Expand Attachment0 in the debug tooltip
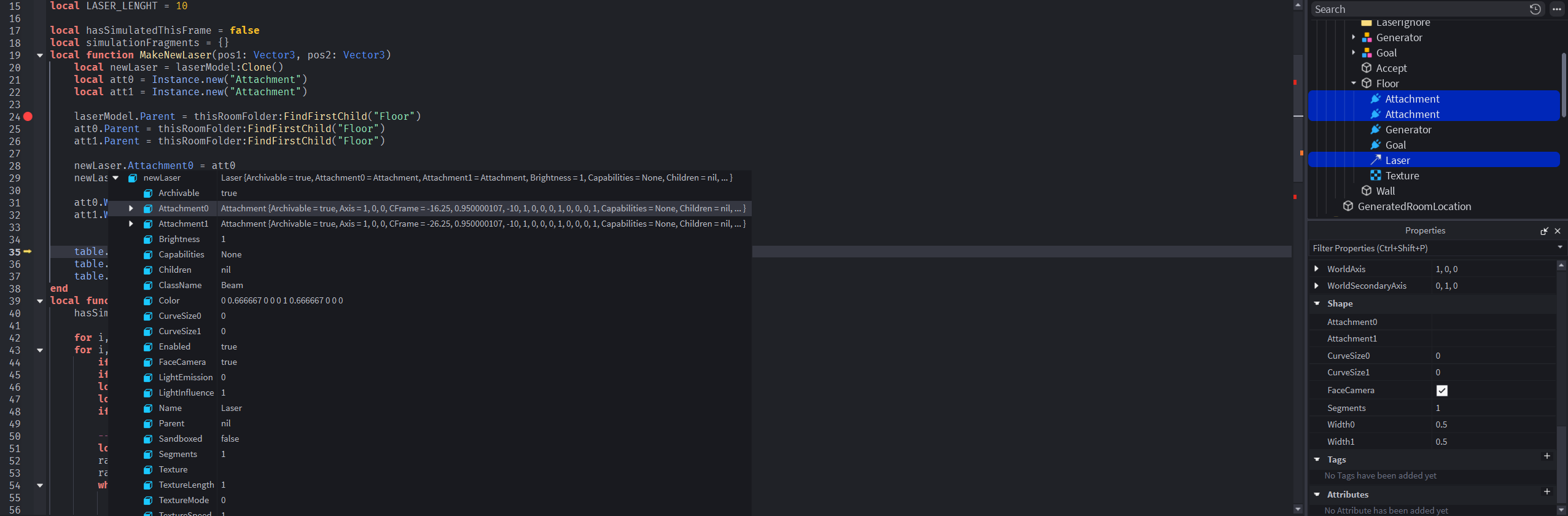 (131, 208)
